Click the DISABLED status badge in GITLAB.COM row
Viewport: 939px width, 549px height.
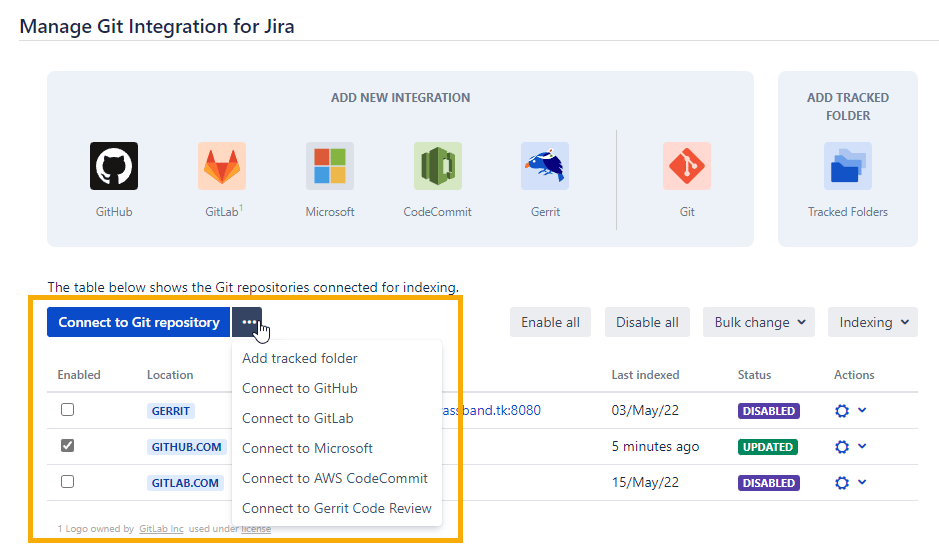pyautogui.click(x=769, y=483)
